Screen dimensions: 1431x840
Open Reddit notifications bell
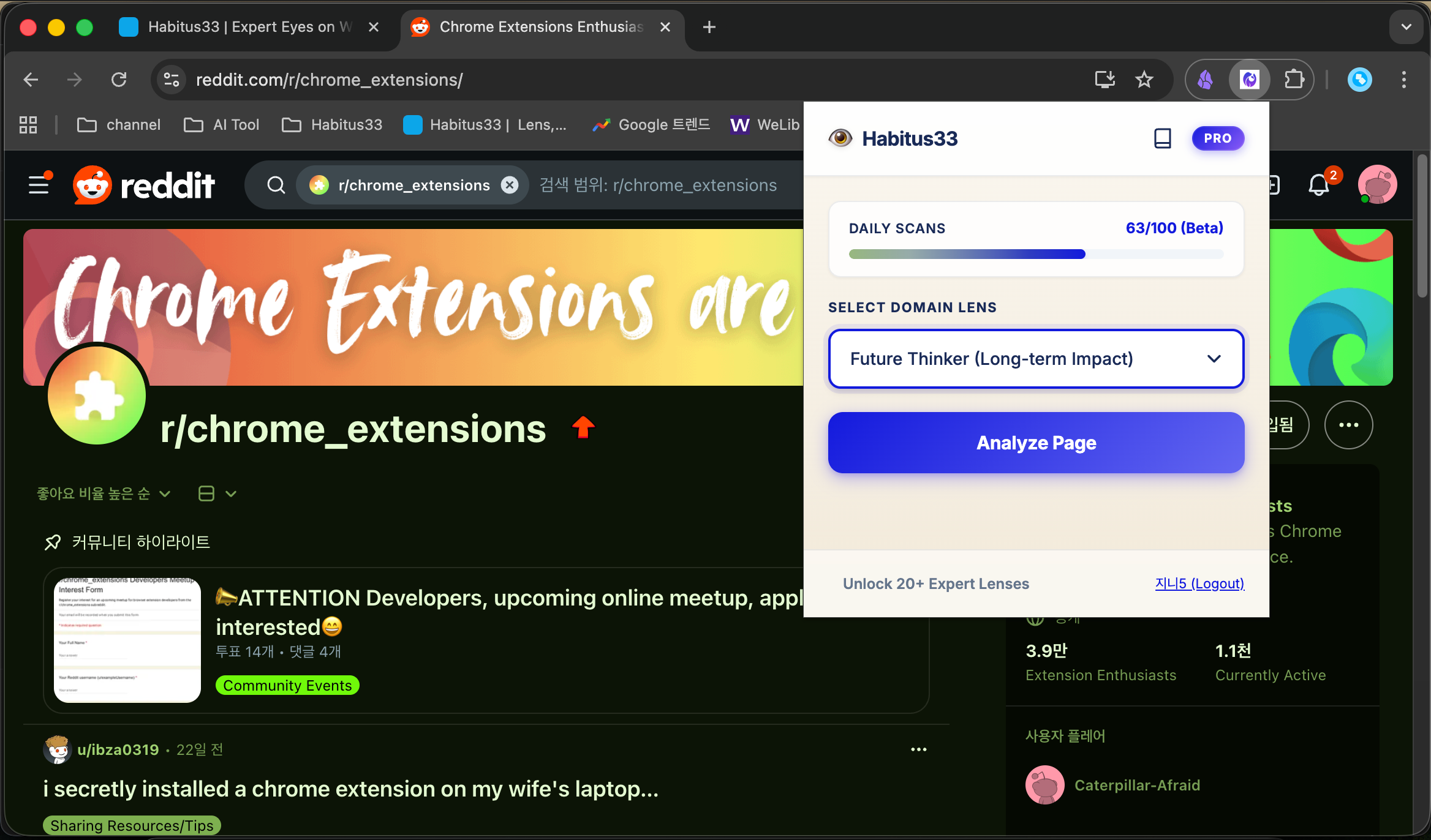click(x=1318, y=185)
